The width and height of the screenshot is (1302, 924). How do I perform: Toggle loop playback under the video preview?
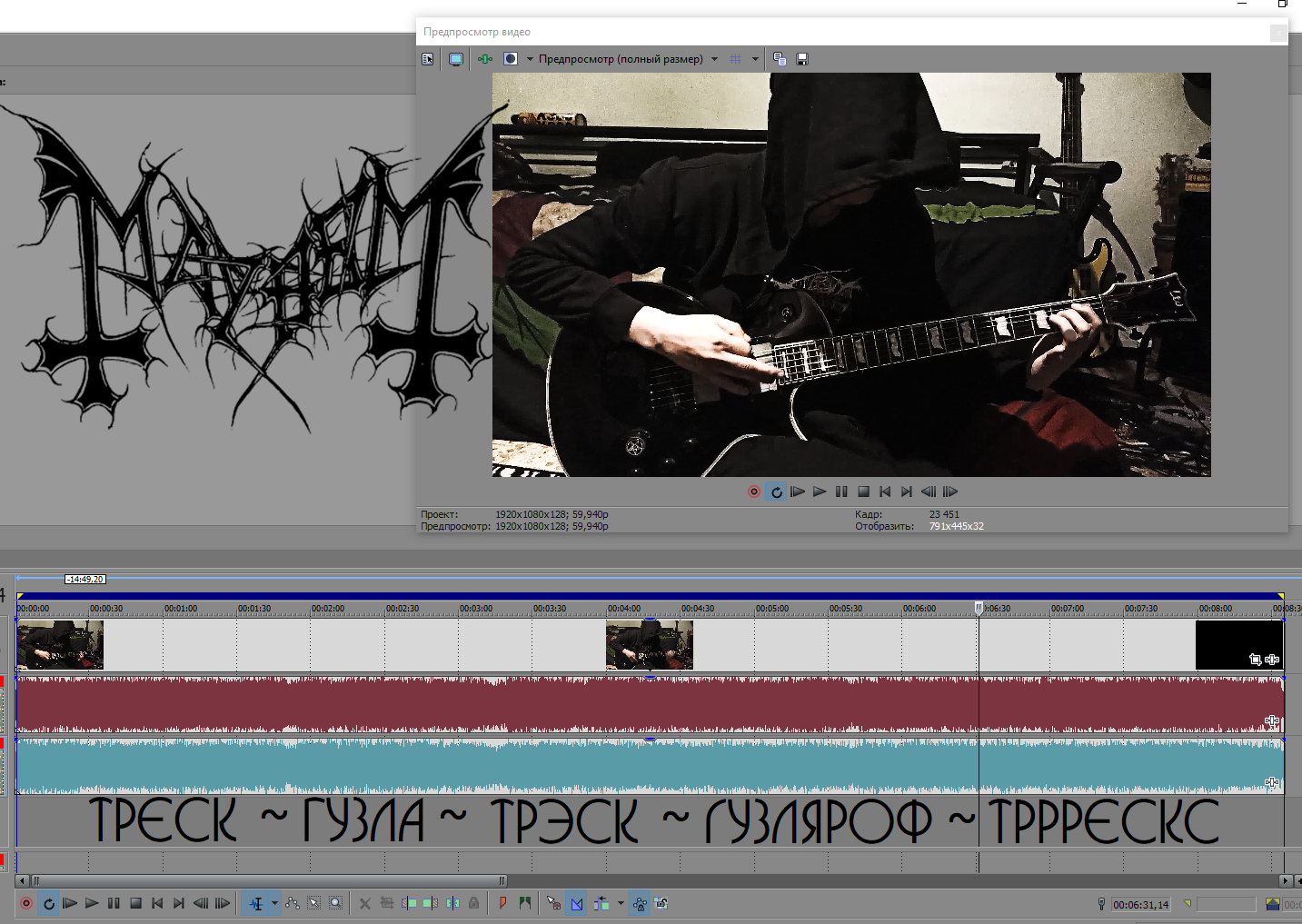(x=776, y=492)
